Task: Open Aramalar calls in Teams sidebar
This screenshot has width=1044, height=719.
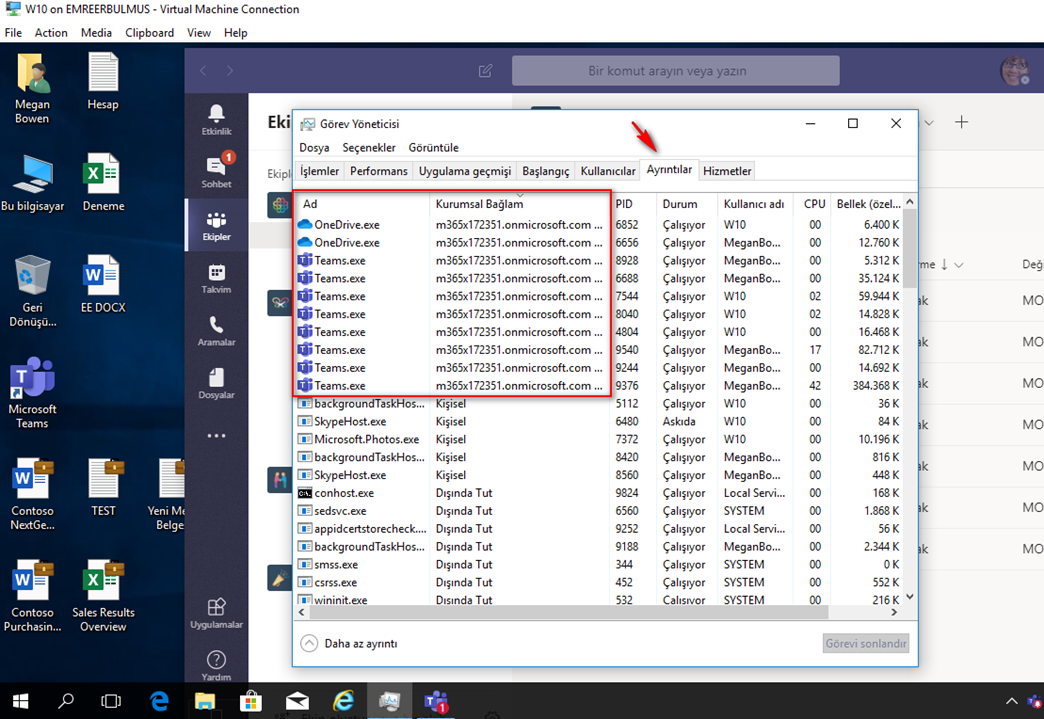Action: [x=216, y=332]
